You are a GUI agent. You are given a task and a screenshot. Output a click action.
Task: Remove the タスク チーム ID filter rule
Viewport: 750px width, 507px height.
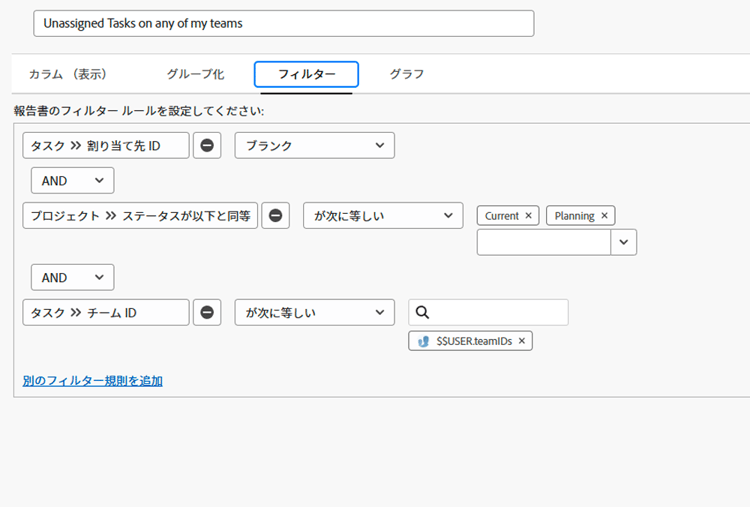207,313
